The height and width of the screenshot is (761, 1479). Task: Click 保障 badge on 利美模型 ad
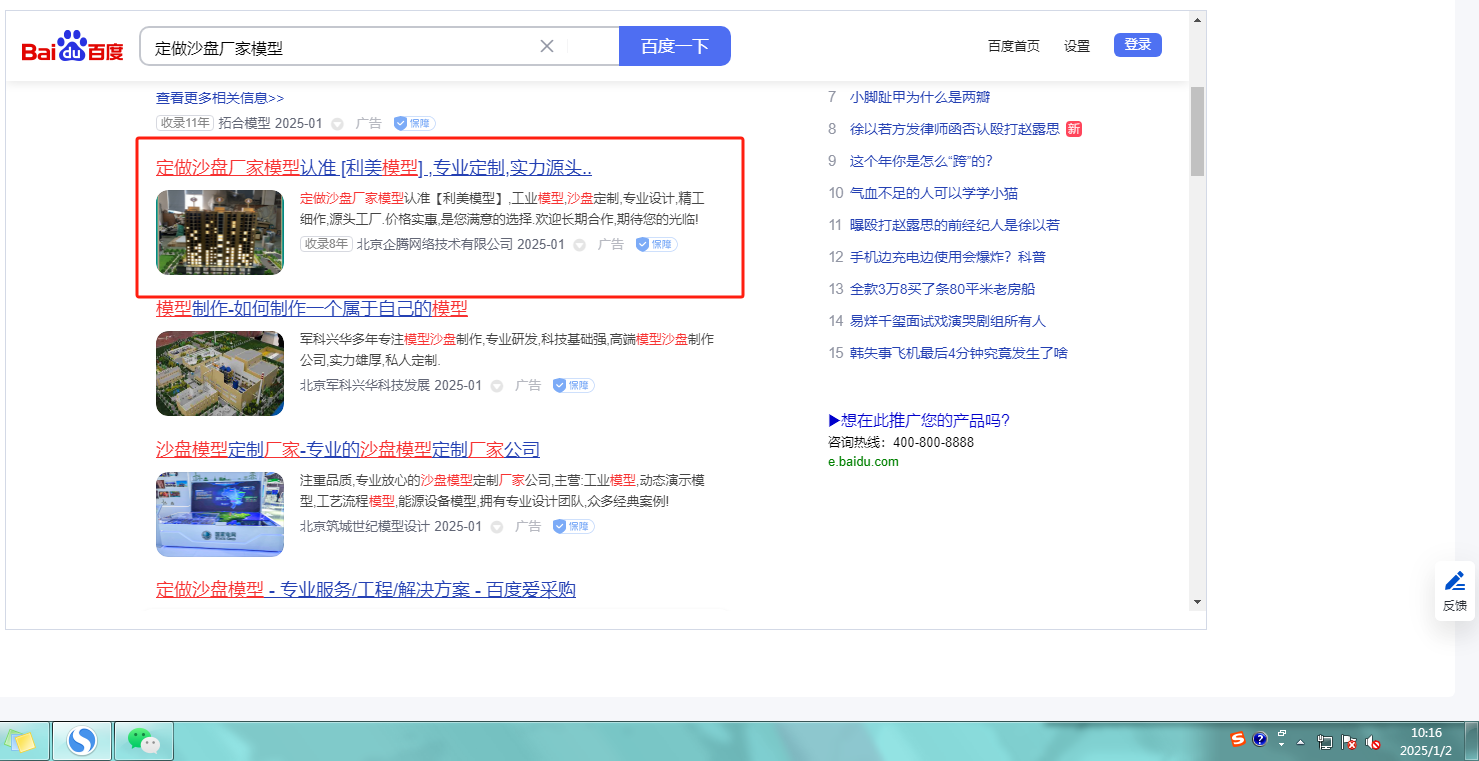click(656, 244)
